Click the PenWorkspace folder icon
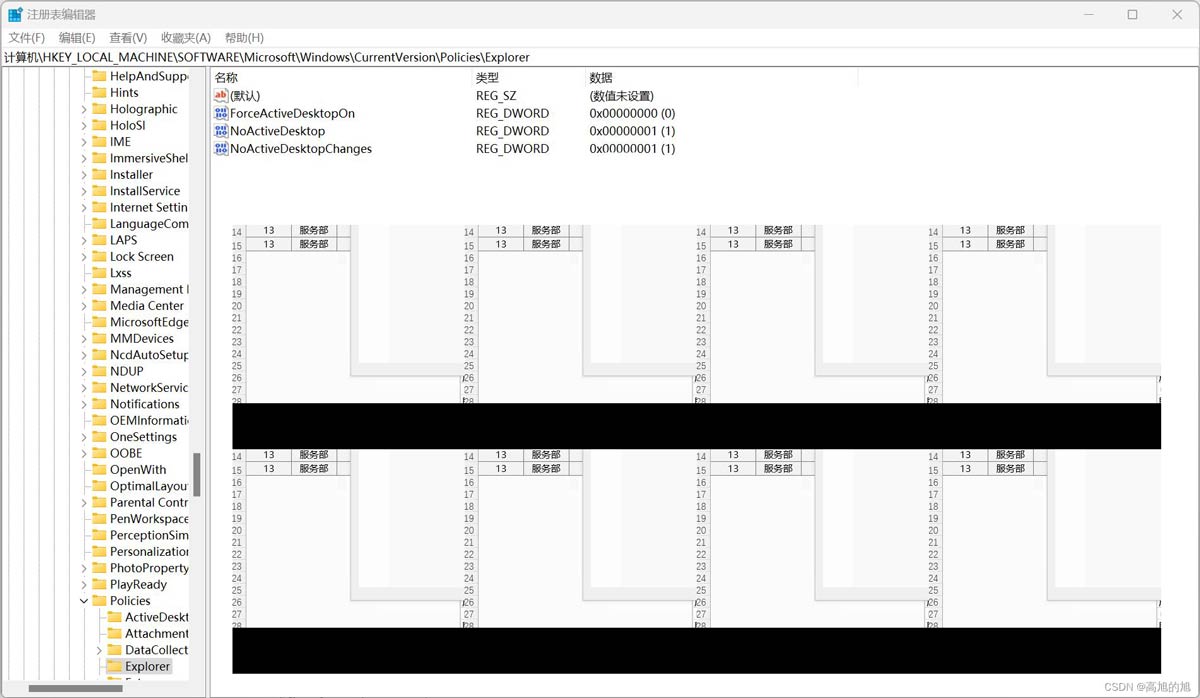Screen dimensions: 1200x698 [x=99, y=519]
